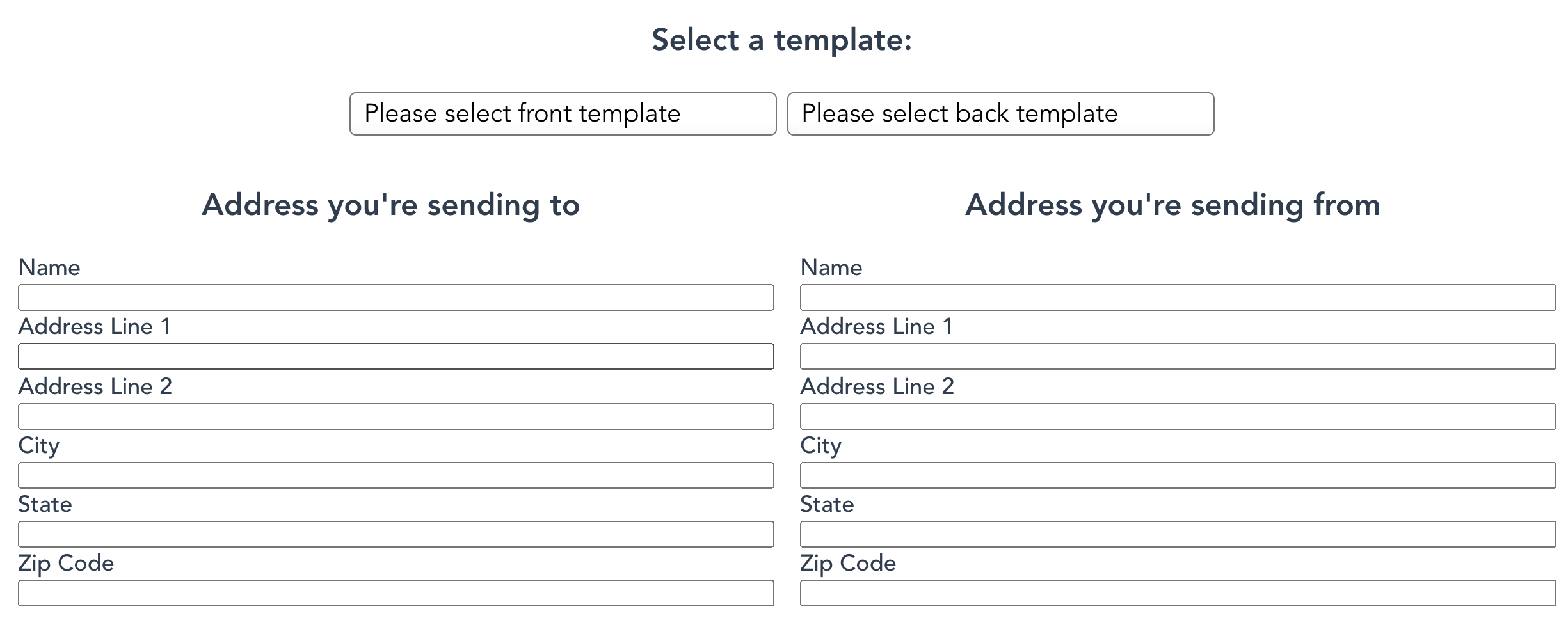Click the 'Address you're sending to' heading

390,205
